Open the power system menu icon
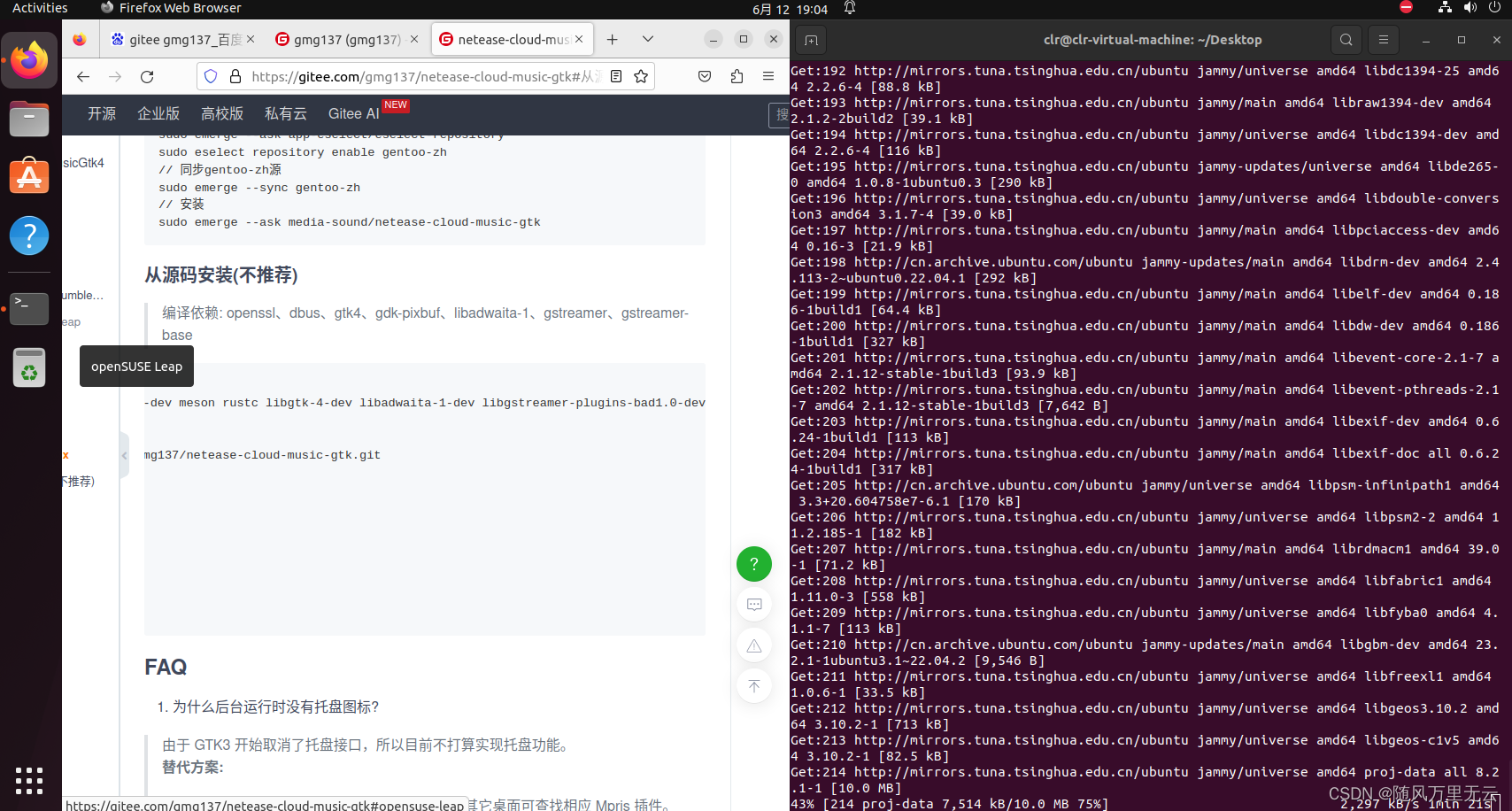 pos(1495,8)
